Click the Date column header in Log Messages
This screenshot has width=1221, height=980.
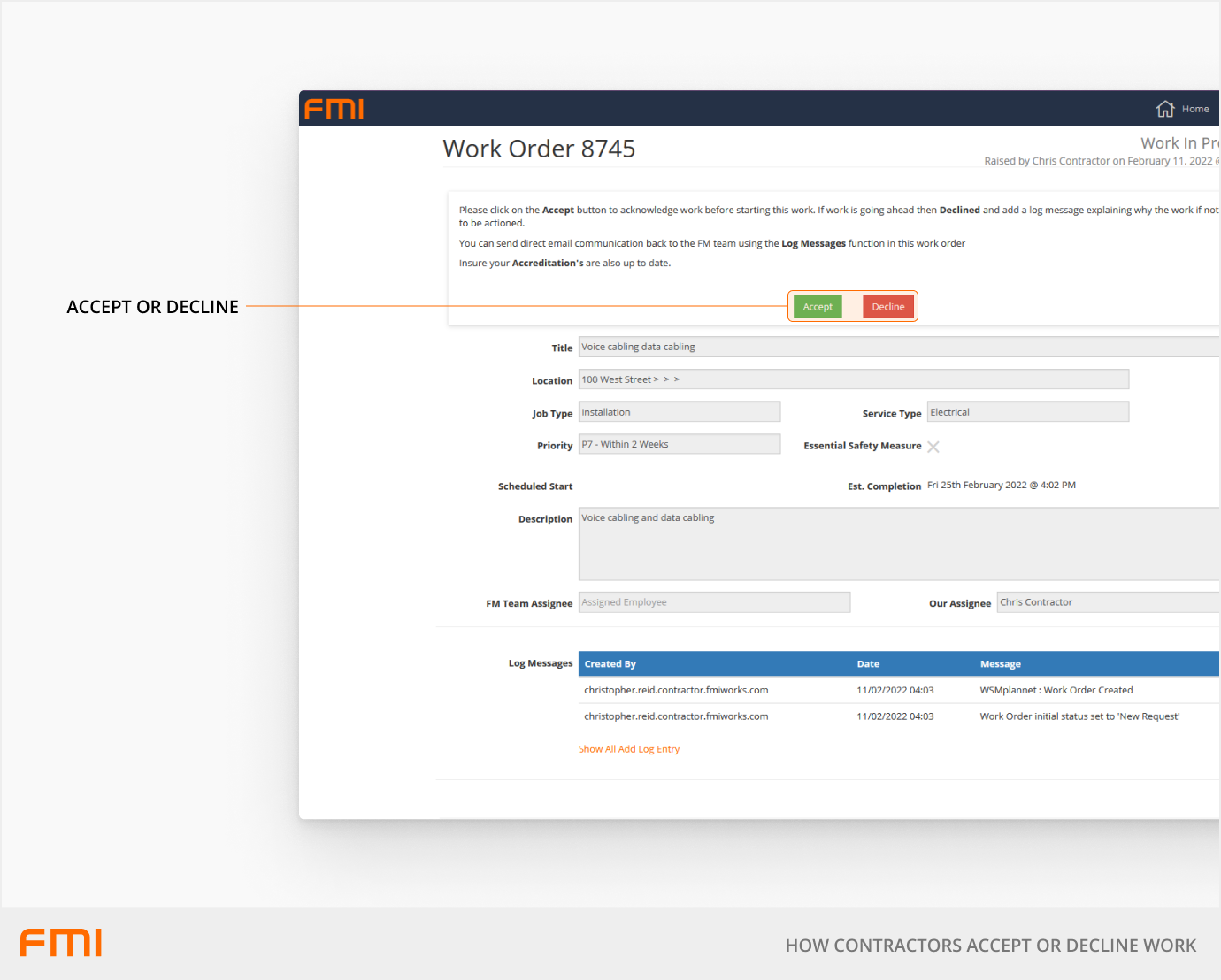click(867, 664)
